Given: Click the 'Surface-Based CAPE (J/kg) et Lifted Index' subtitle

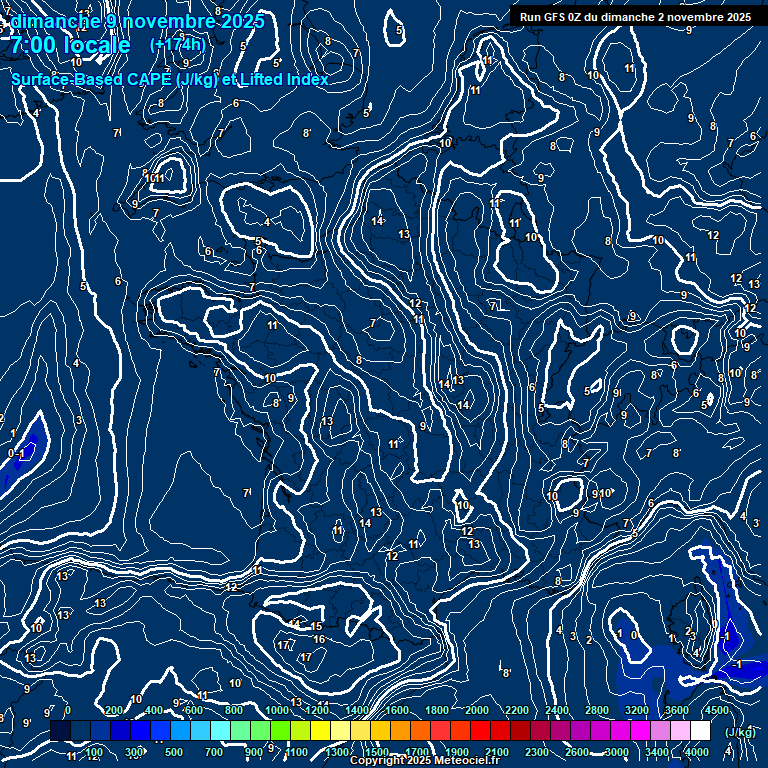Looking at the screenshot, I should (x=170, y=79).
